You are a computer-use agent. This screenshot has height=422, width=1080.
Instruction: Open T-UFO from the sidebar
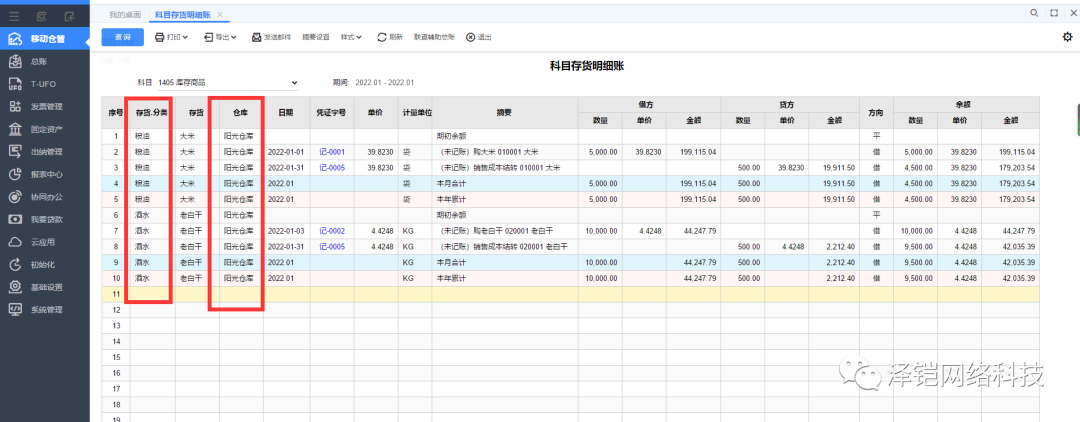pyautogui.click(x=42, y=84)
